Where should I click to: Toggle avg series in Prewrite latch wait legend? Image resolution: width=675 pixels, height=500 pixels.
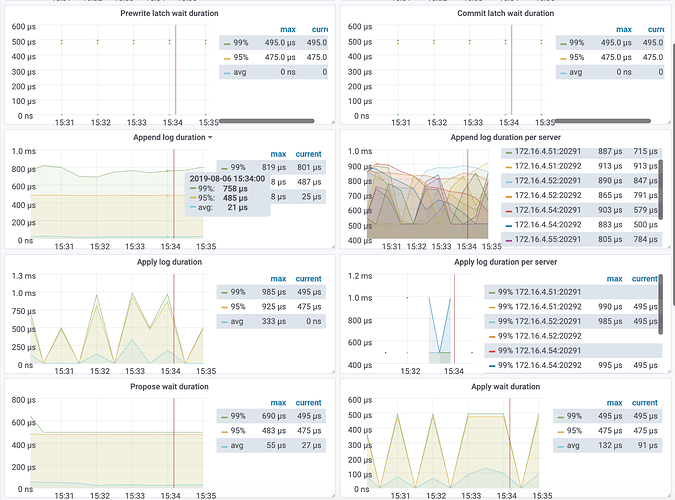(240, 72)
